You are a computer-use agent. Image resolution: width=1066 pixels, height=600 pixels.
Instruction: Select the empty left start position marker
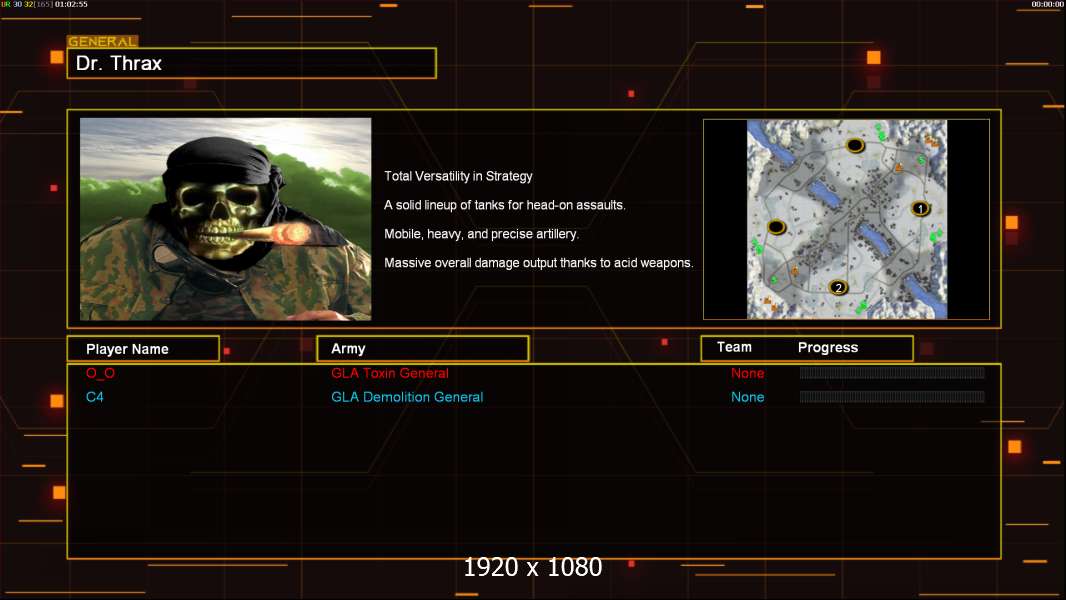(776, 227)
